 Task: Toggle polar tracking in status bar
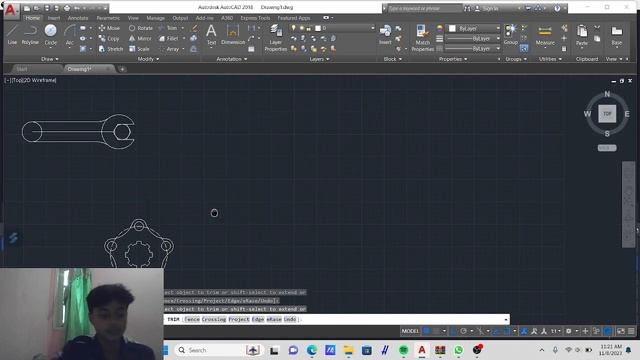tap(463, 331)
